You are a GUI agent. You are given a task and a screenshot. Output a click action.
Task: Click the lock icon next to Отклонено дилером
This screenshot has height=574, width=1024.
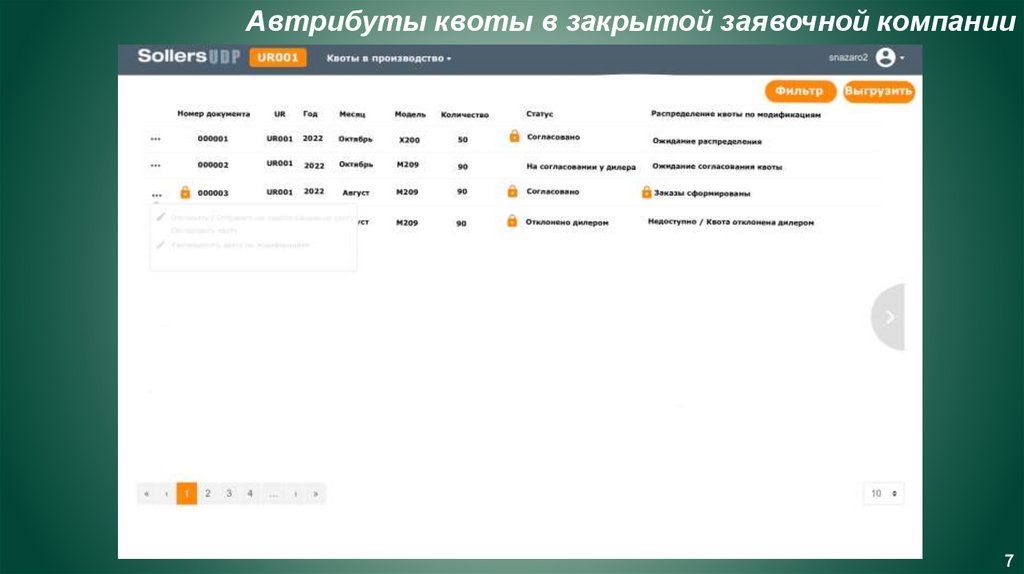512,221
